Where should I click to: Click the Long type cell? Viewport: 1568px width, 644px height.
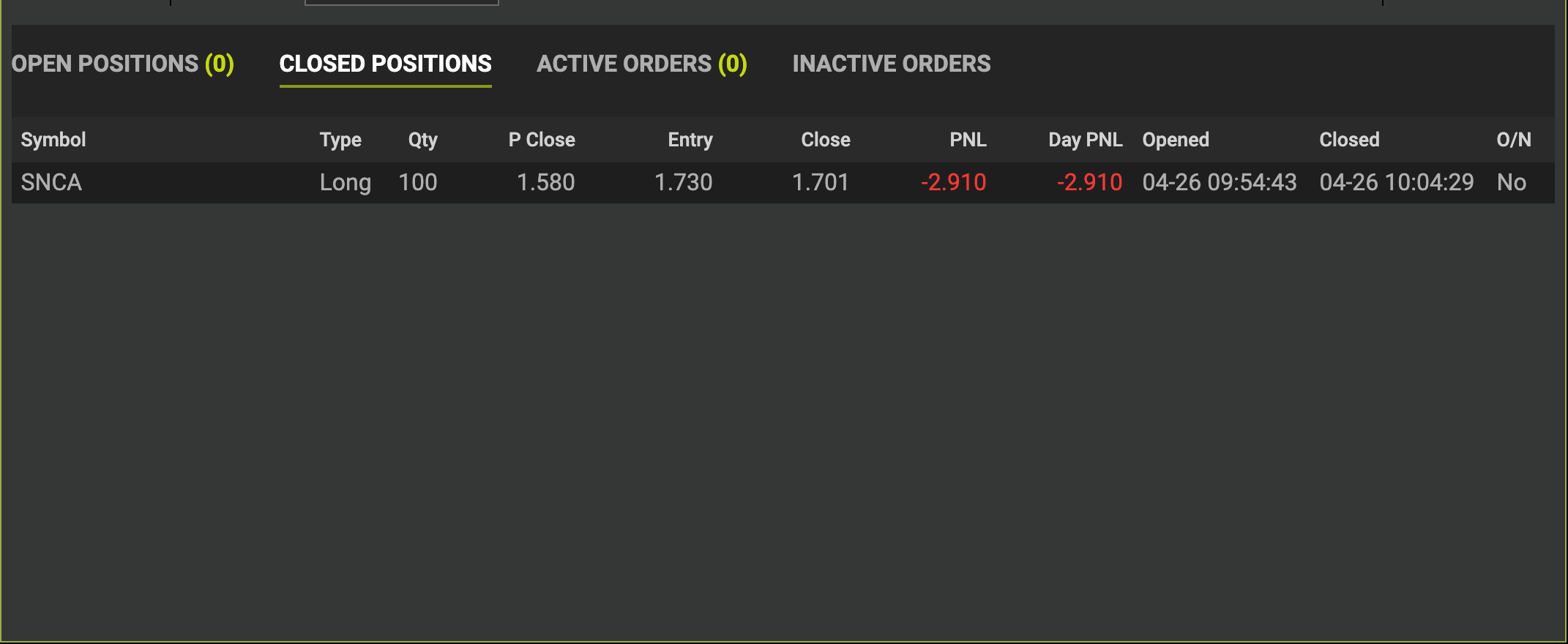point(345,182)
